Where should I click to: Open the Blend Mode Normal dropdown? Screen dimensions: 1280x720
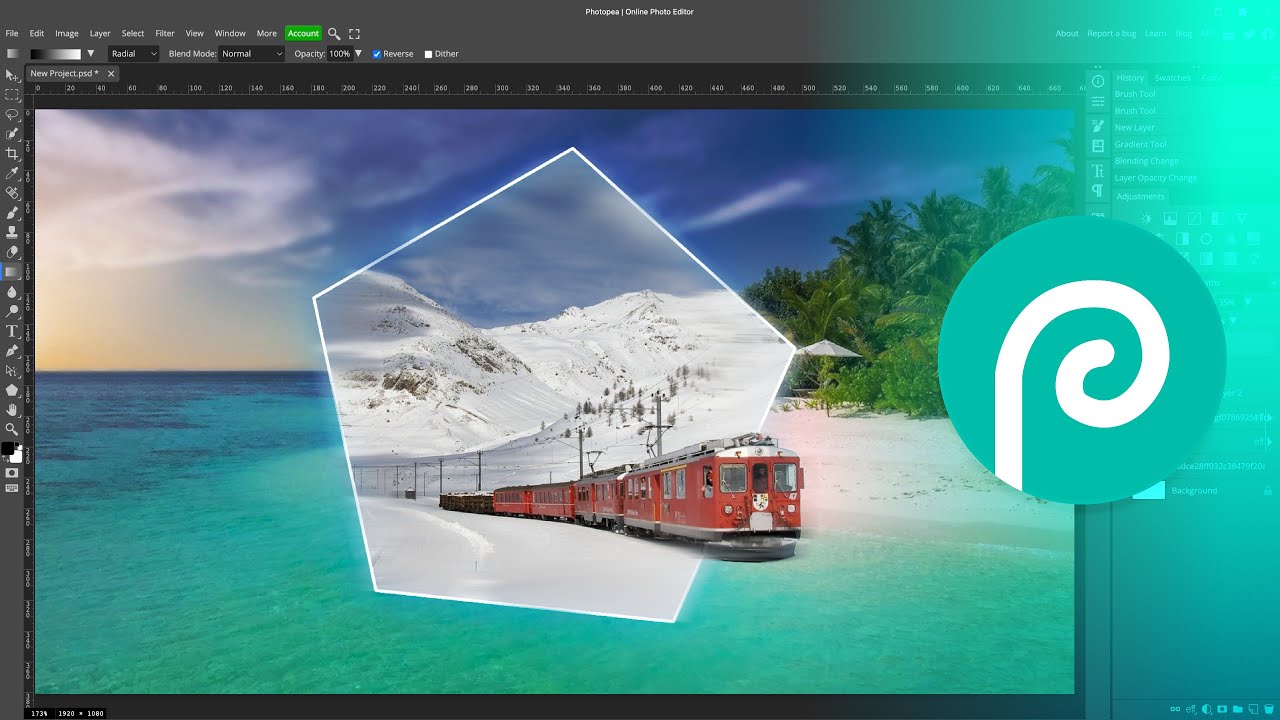pos(252,54)
